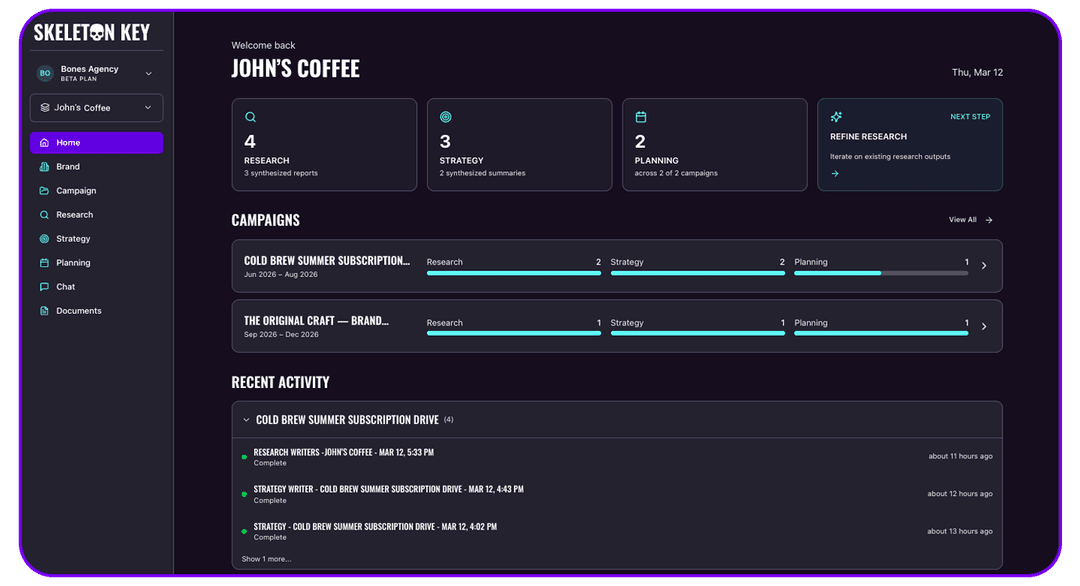Image resolution: width=1080 pixels, height=586 pixels.
Task: Click 'about 11 hours ago' timestamp
Action: (960, 457)
